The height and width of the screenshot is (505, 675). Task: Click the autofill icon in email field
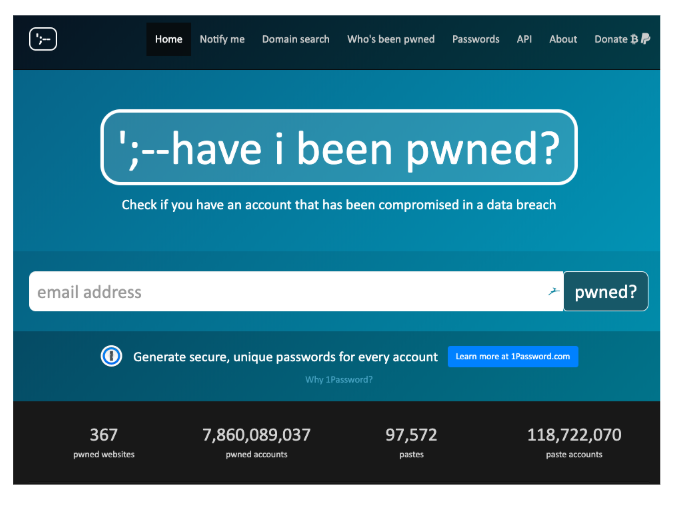click(554, 291)
